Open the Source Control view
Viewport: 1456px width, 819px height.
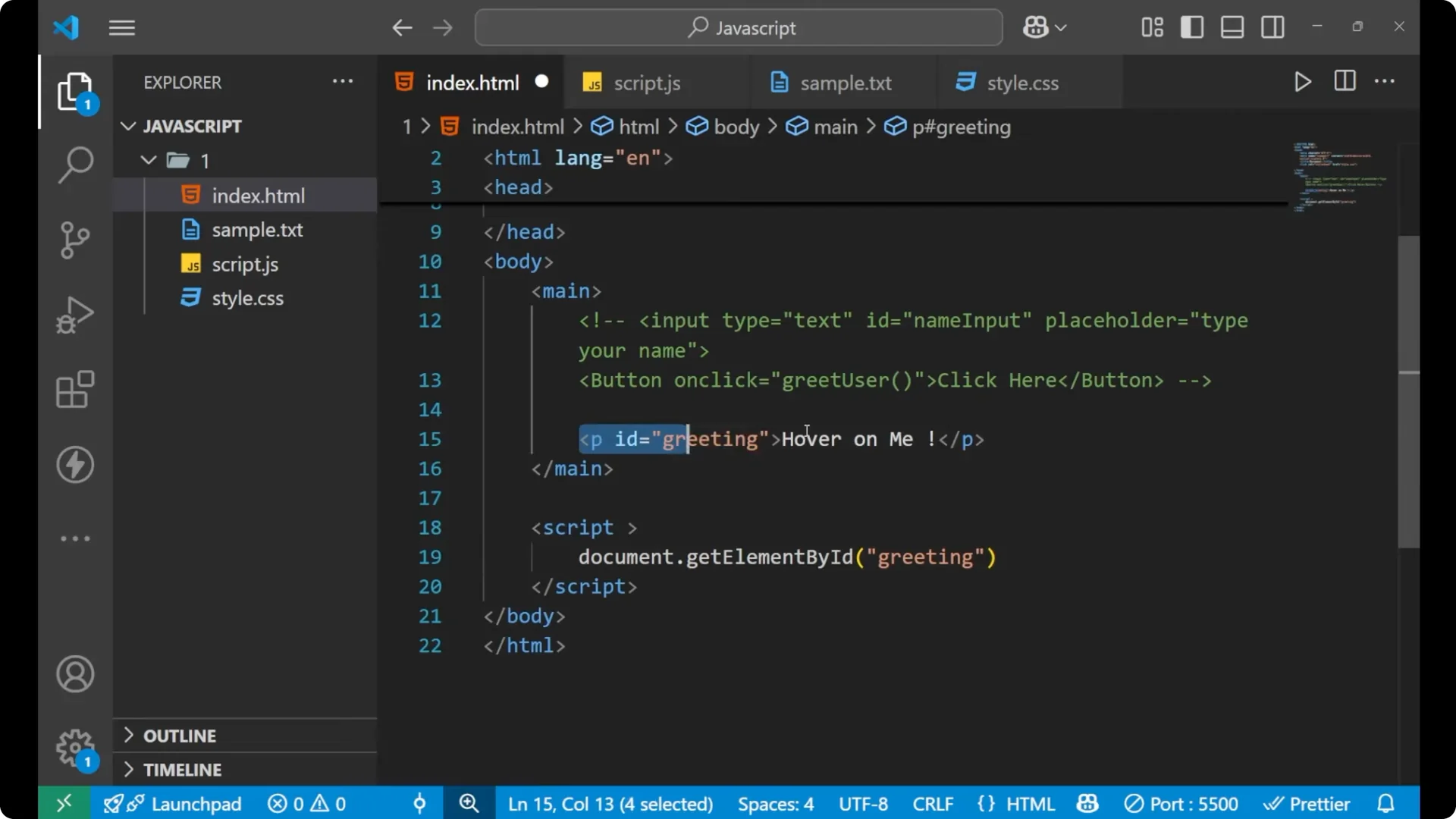tap(74, 240)
